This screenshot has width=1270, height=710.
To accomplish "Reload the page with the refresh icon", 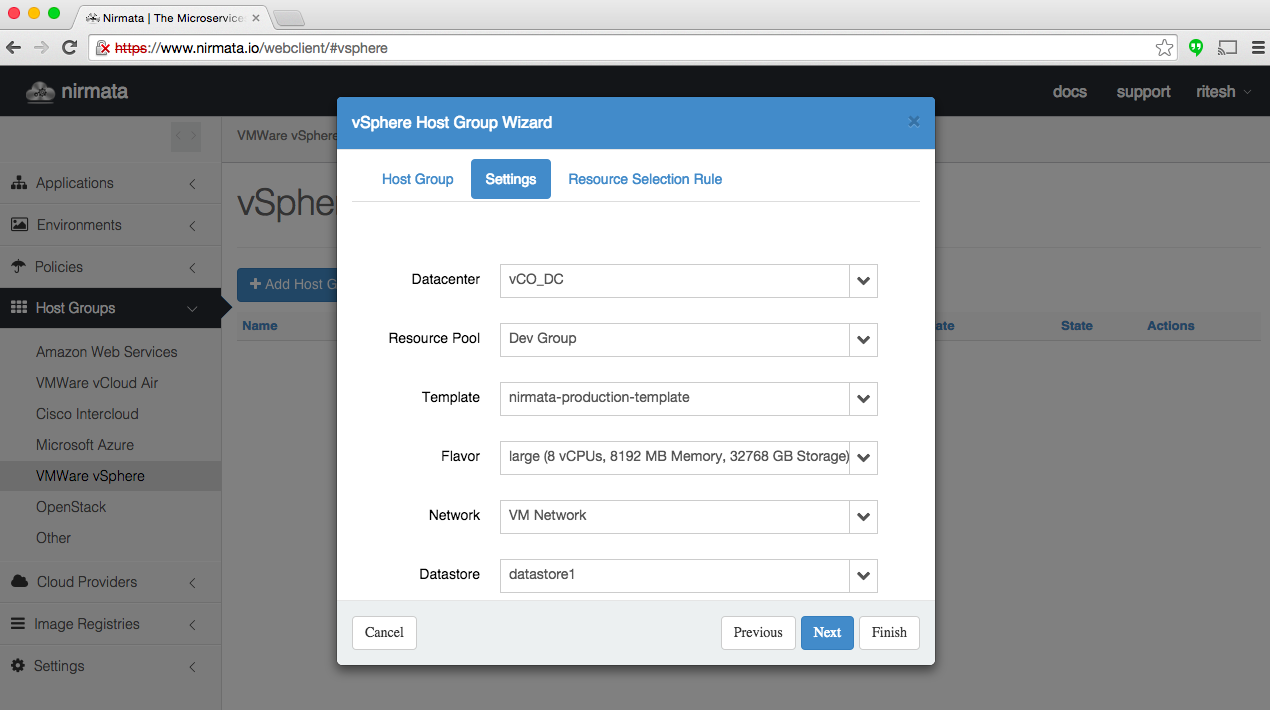I will [70, 47].
